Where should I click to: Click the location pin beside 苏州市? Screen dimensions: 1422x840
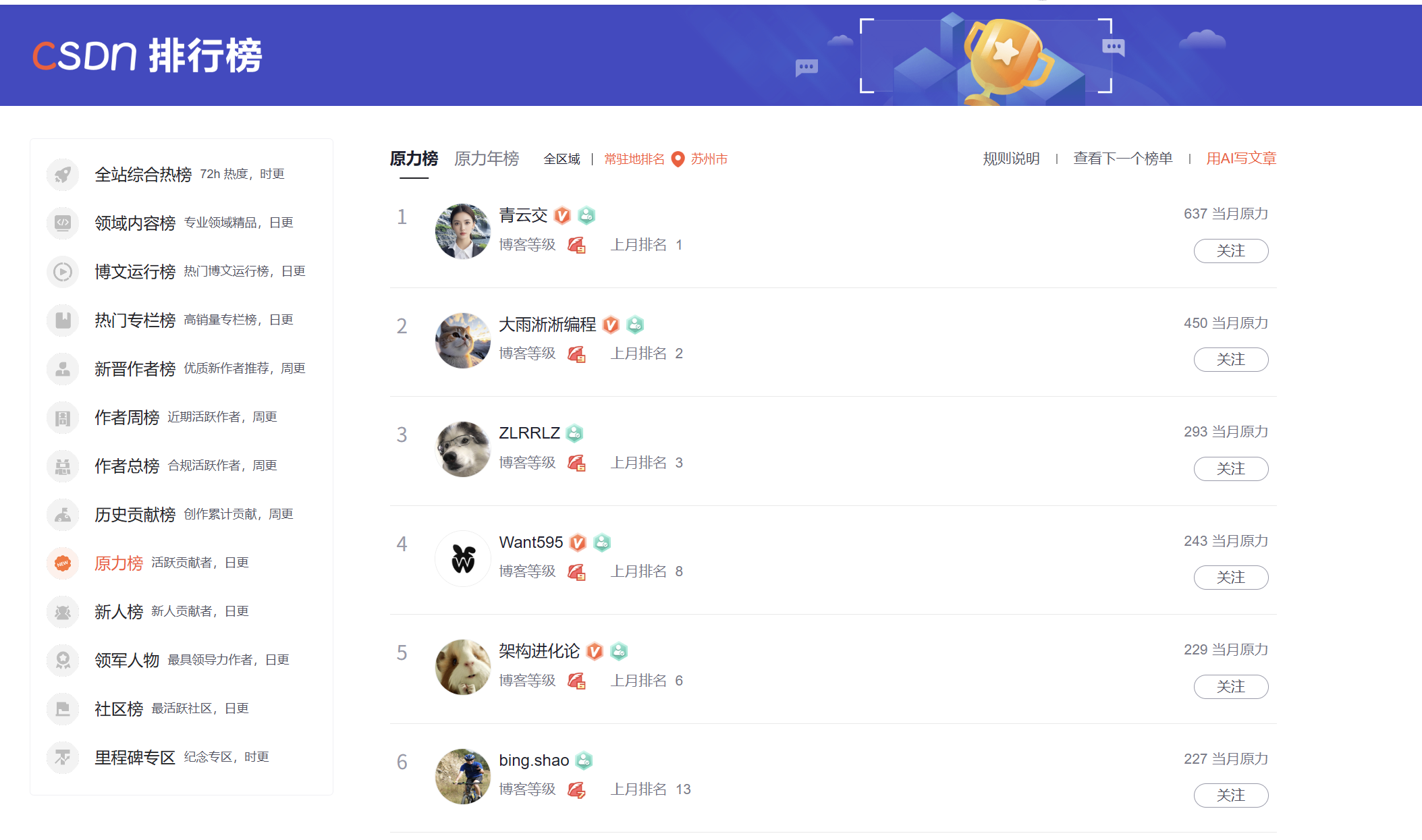tap(678, 159)
